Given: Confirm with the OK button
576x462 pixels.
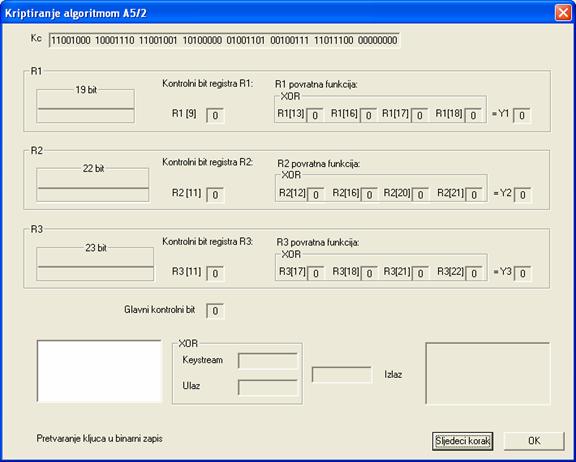Looking at the screenshot, I should click(534, 441).
